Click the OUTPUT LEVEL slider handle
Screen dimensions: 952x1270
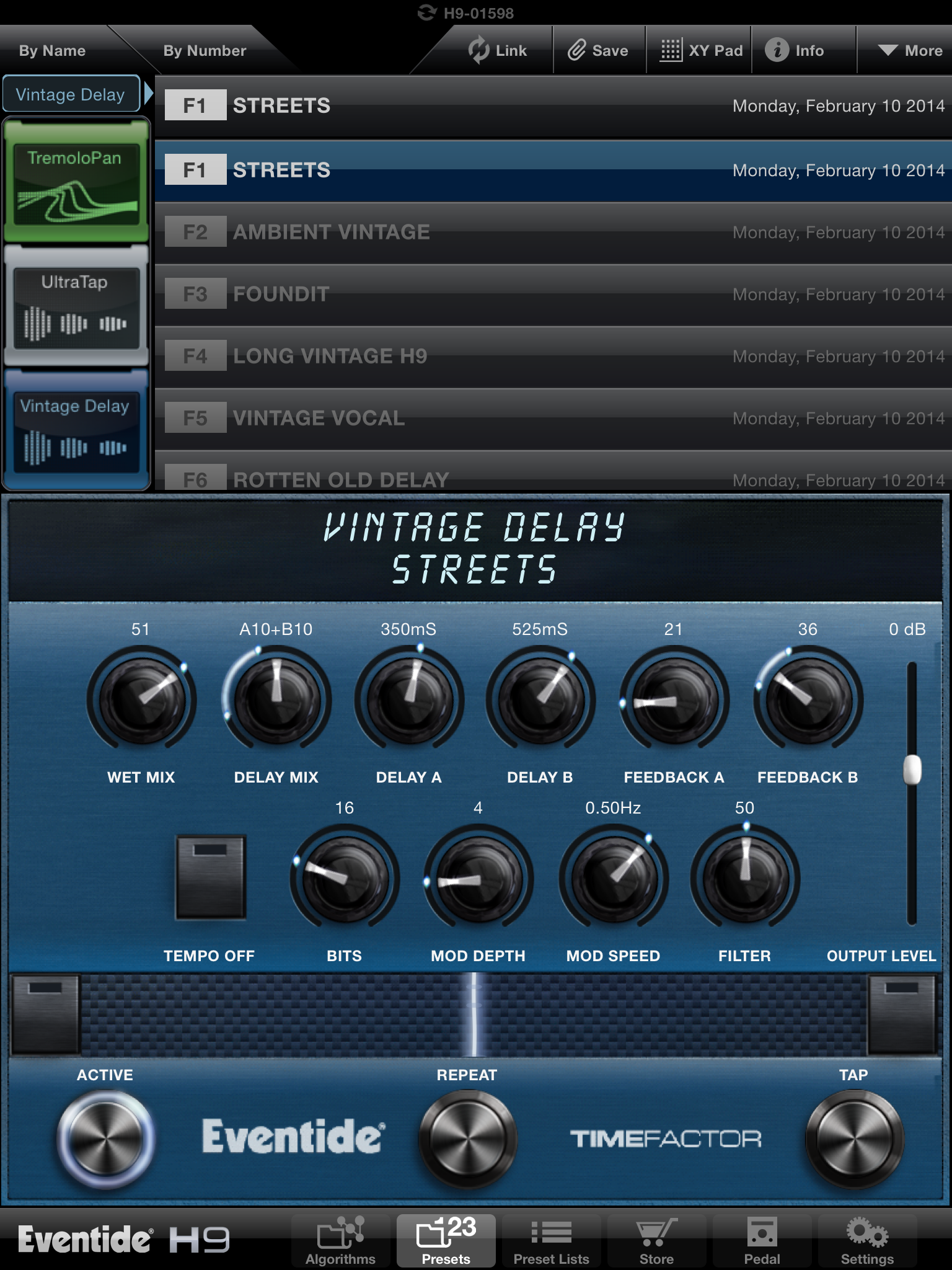click(912, 770)
